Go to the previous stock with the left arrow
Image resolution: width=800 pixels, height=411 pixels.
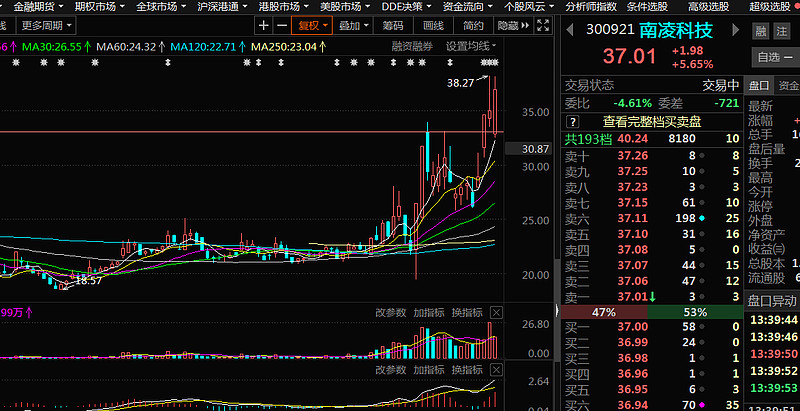point(570,30)
